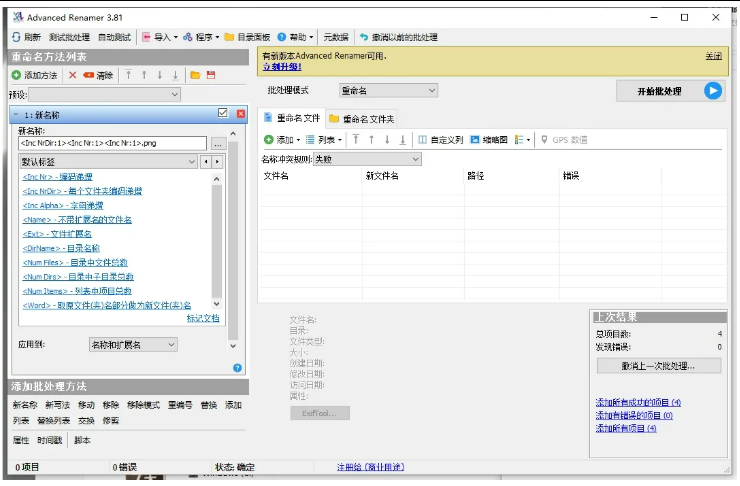Click 自动测试 in toolbar
This screenshot has width=740, height=486.
pos(114,37)
